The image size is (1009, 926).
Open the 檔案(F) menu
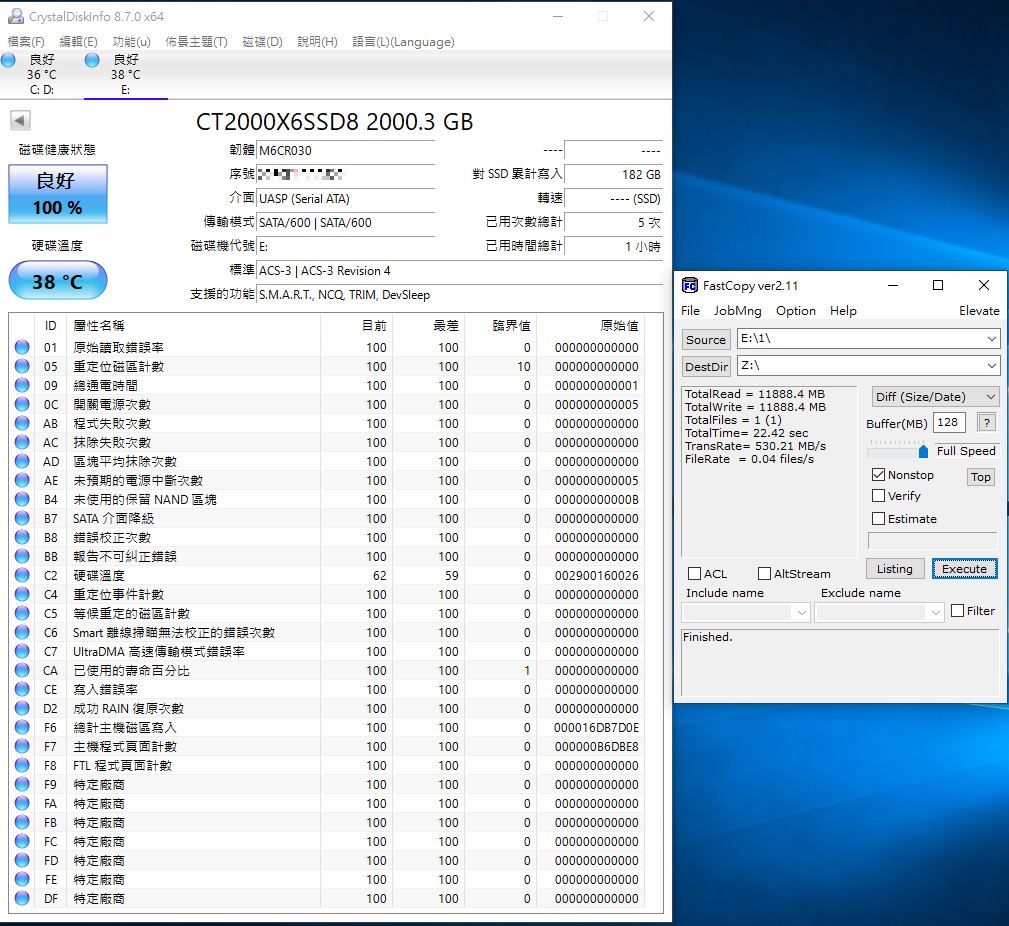[x=26, y=42]
